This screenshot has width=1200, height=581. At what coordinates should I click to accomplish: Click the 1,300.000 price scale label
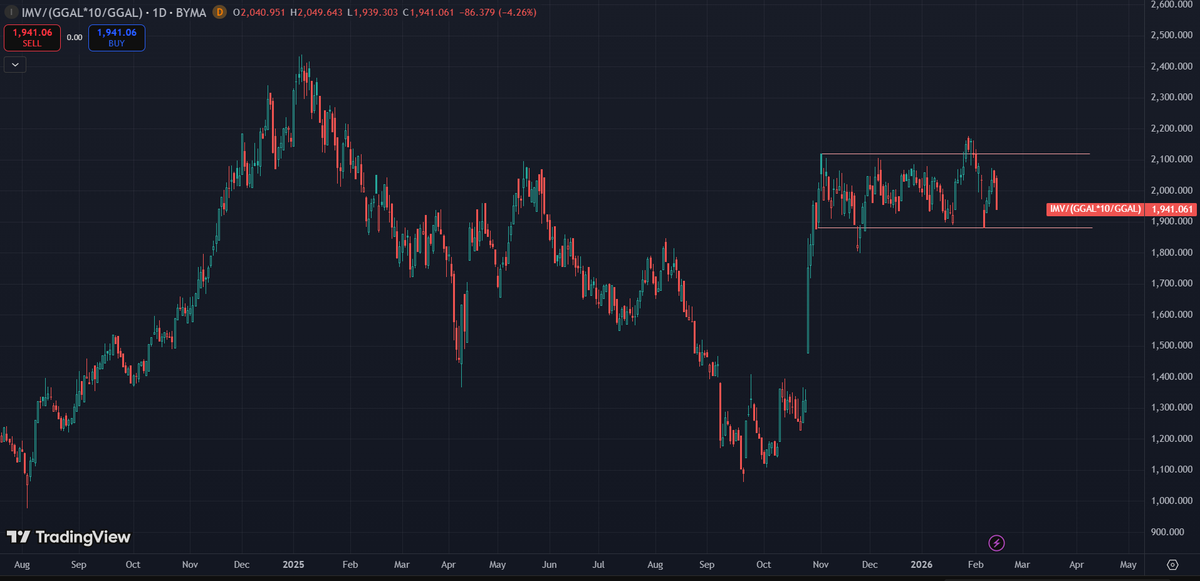click(1171, 408)
